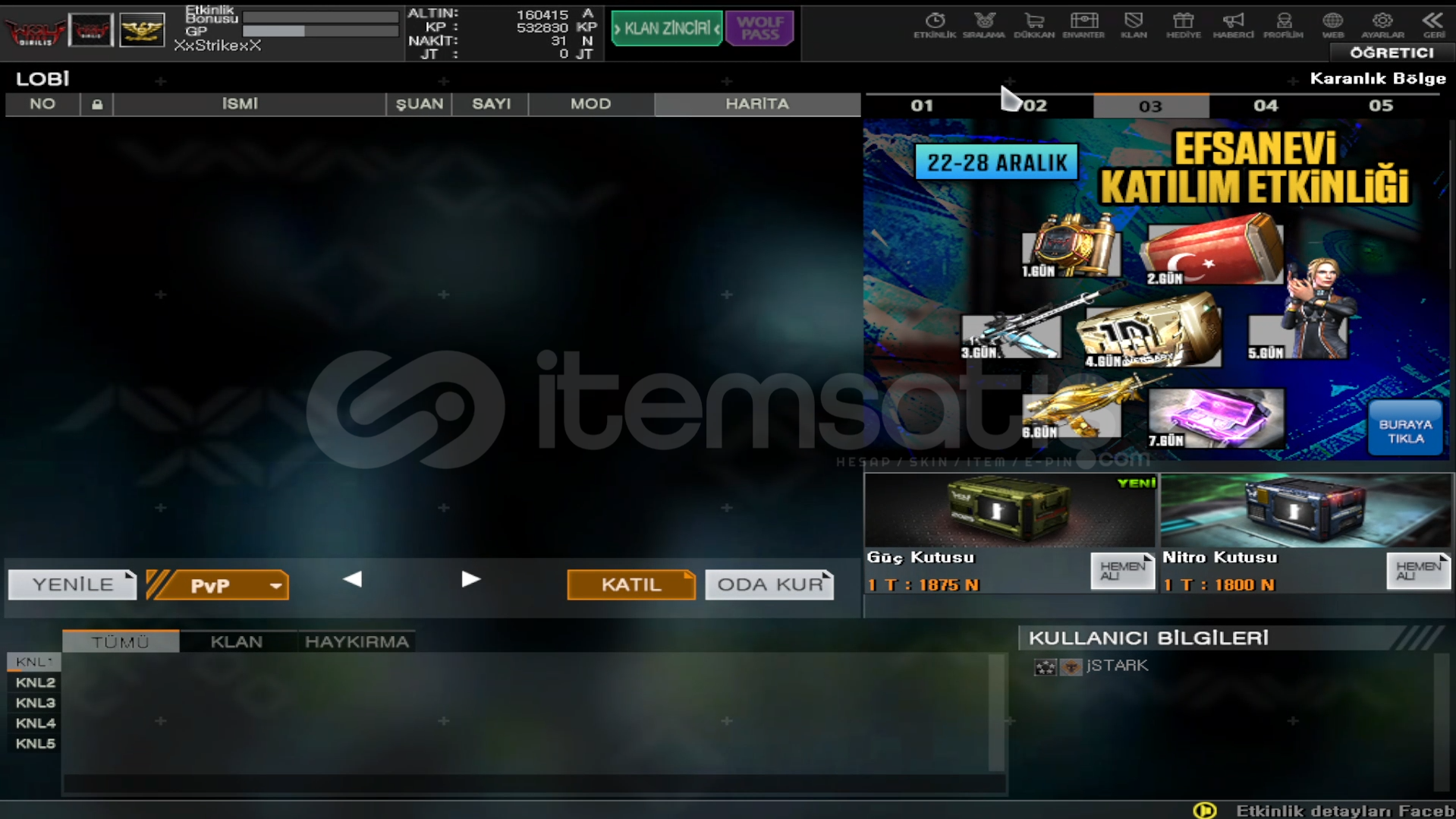Open the WOLF PASS button
Screen dimensions: 1456x819
coord(759,29)
